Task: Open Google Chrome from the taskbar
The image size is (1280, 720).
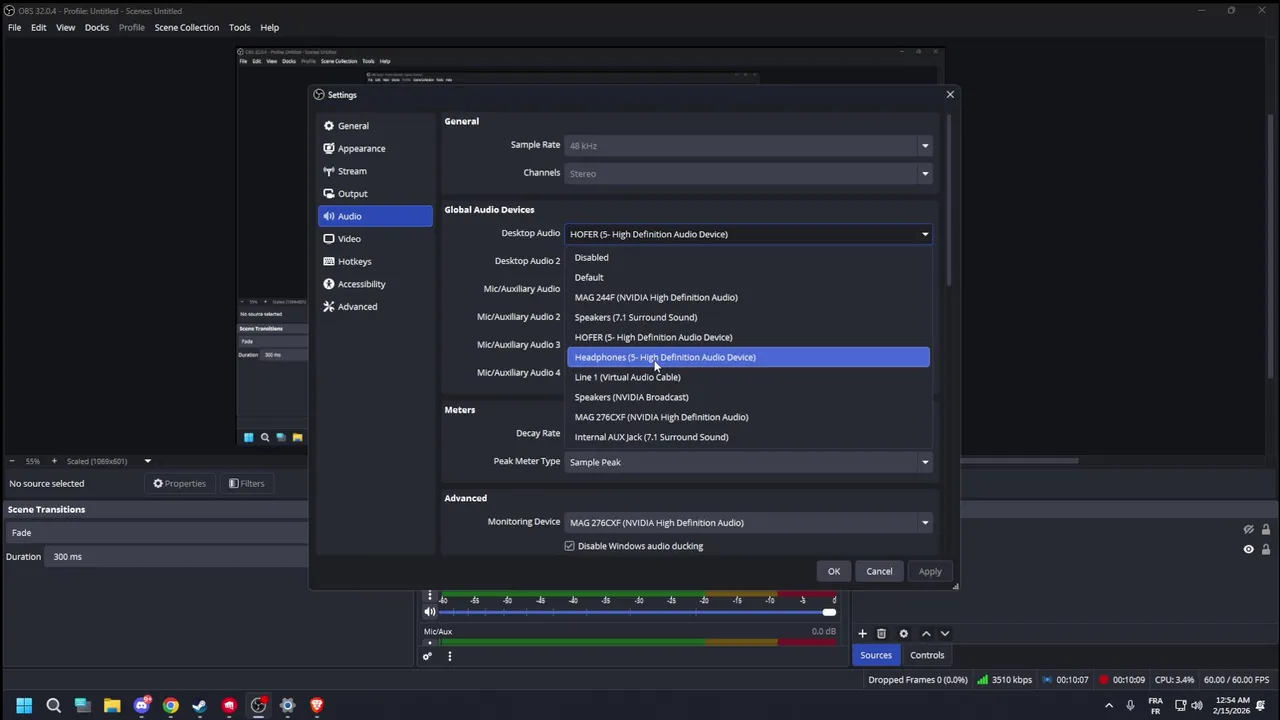Action: click(171, 705)
